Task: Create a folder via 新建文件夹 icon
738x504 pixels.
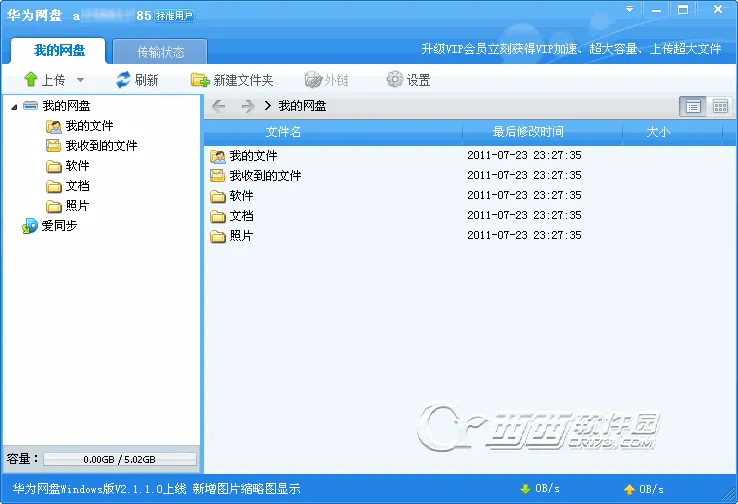Action: coord(200,80)
